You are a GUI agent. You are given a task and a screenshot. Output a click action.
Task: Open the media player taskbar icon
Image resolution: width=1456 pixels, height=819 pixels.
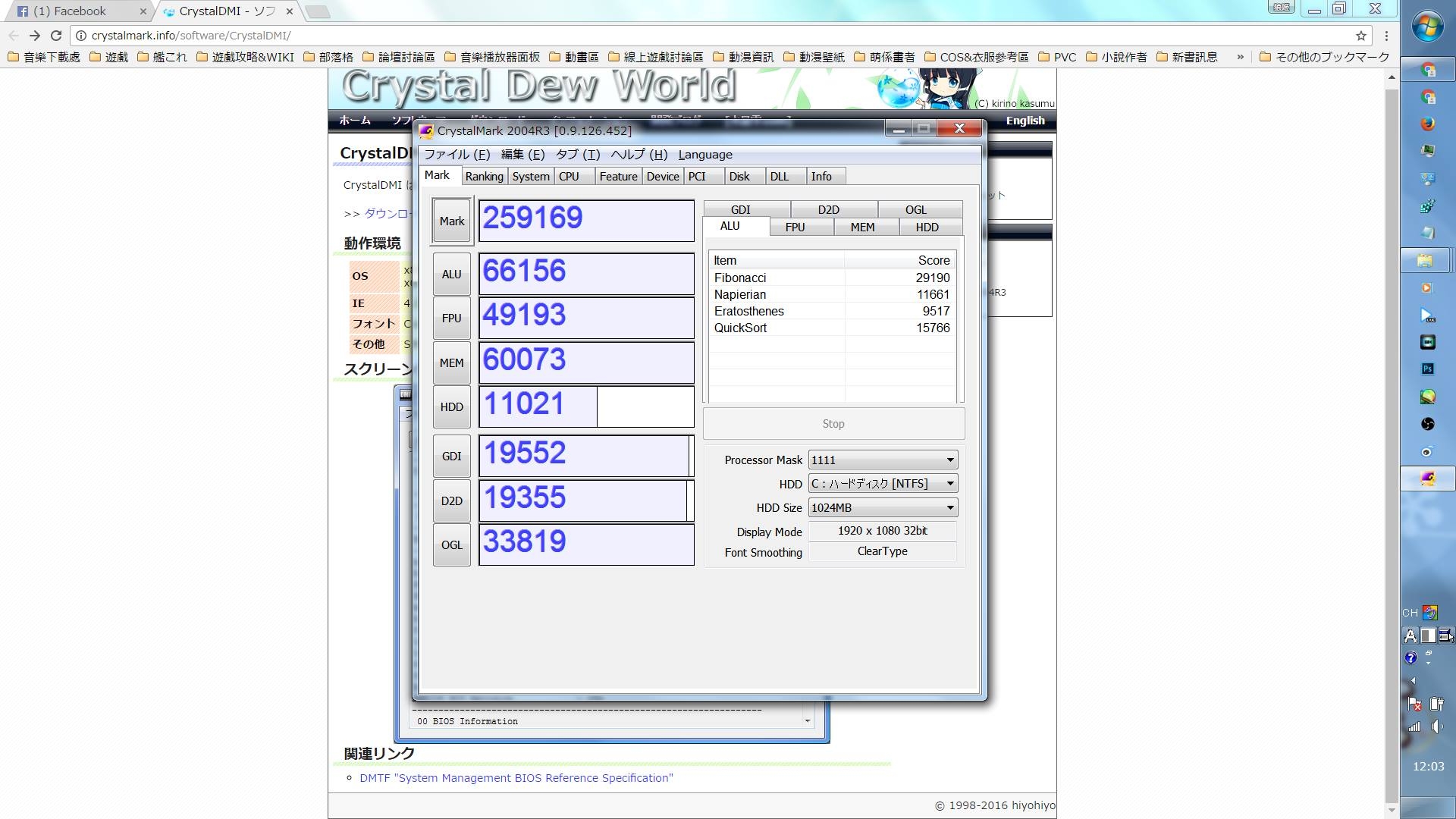point(1426,288)
